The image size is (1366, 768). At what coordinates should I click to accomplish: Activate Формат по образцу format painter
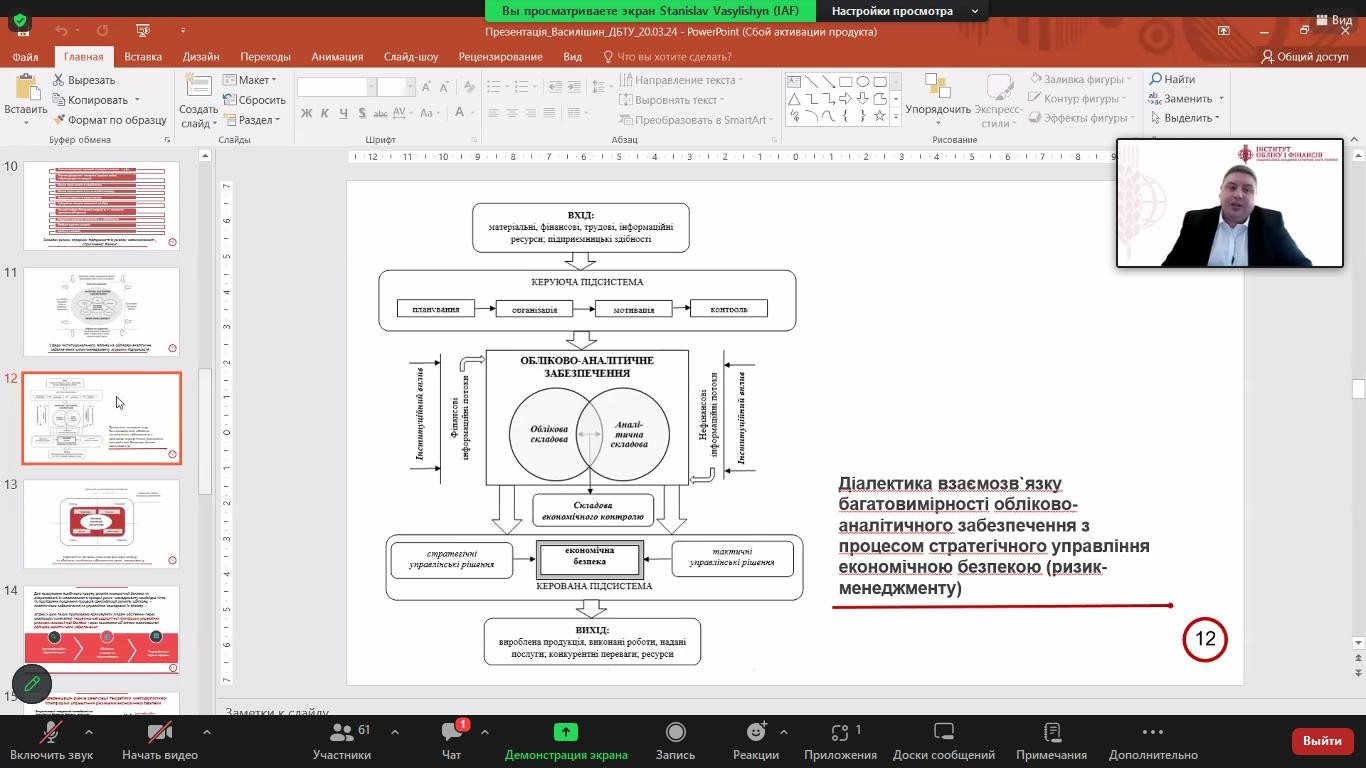pos(109,120)
